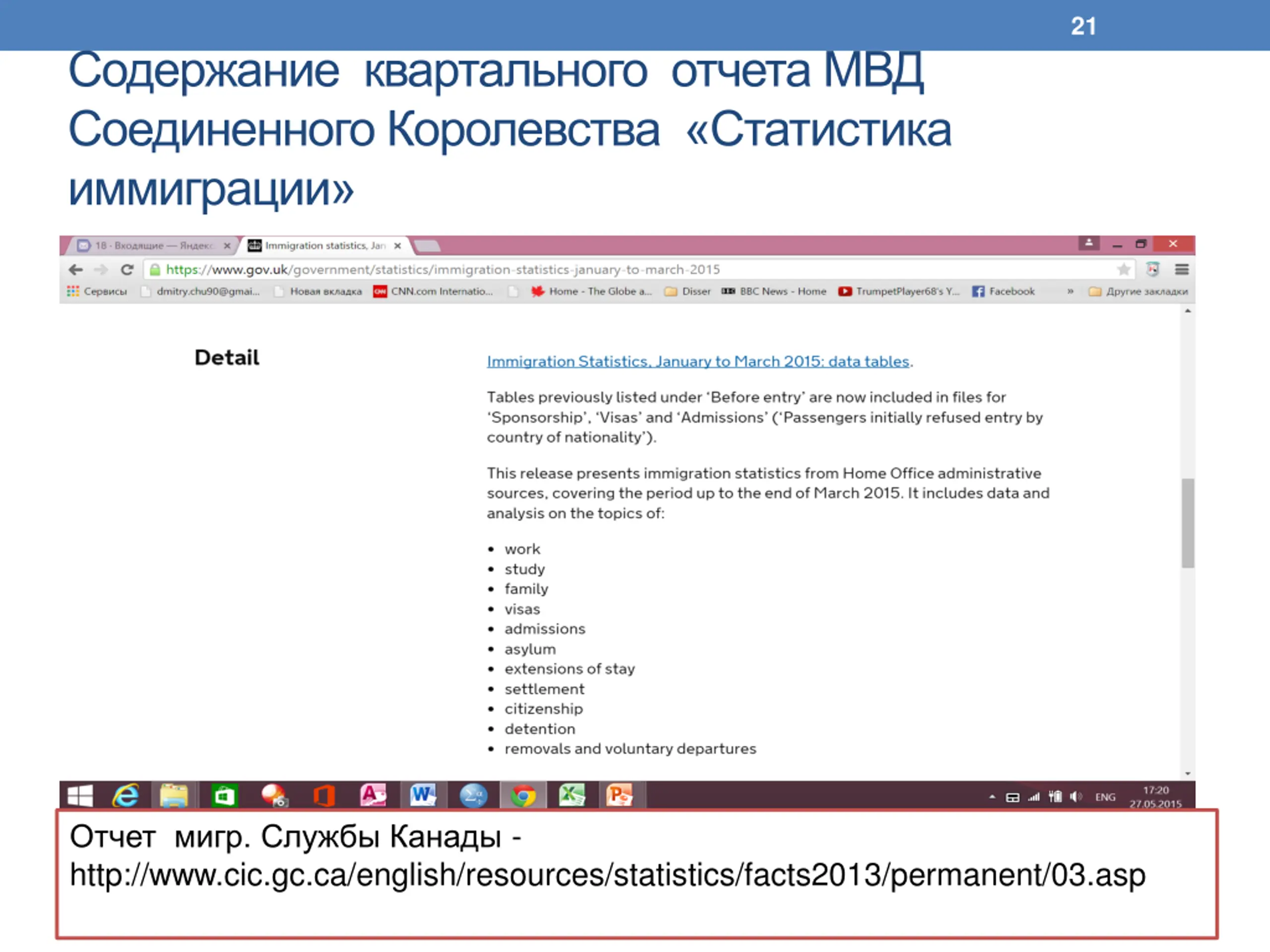Click the Detail heading

[227, 357]
